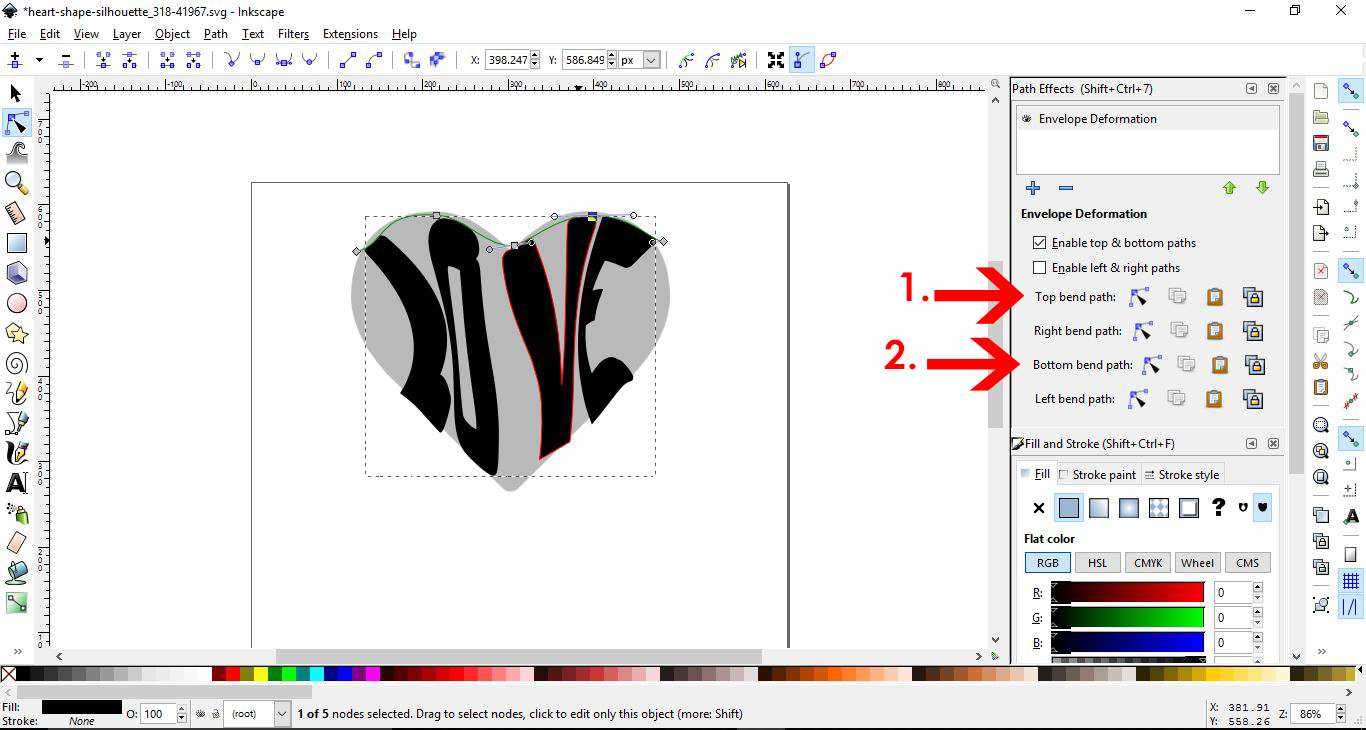
Task: Select the Calligraphy tool
Action: (16, 453)
